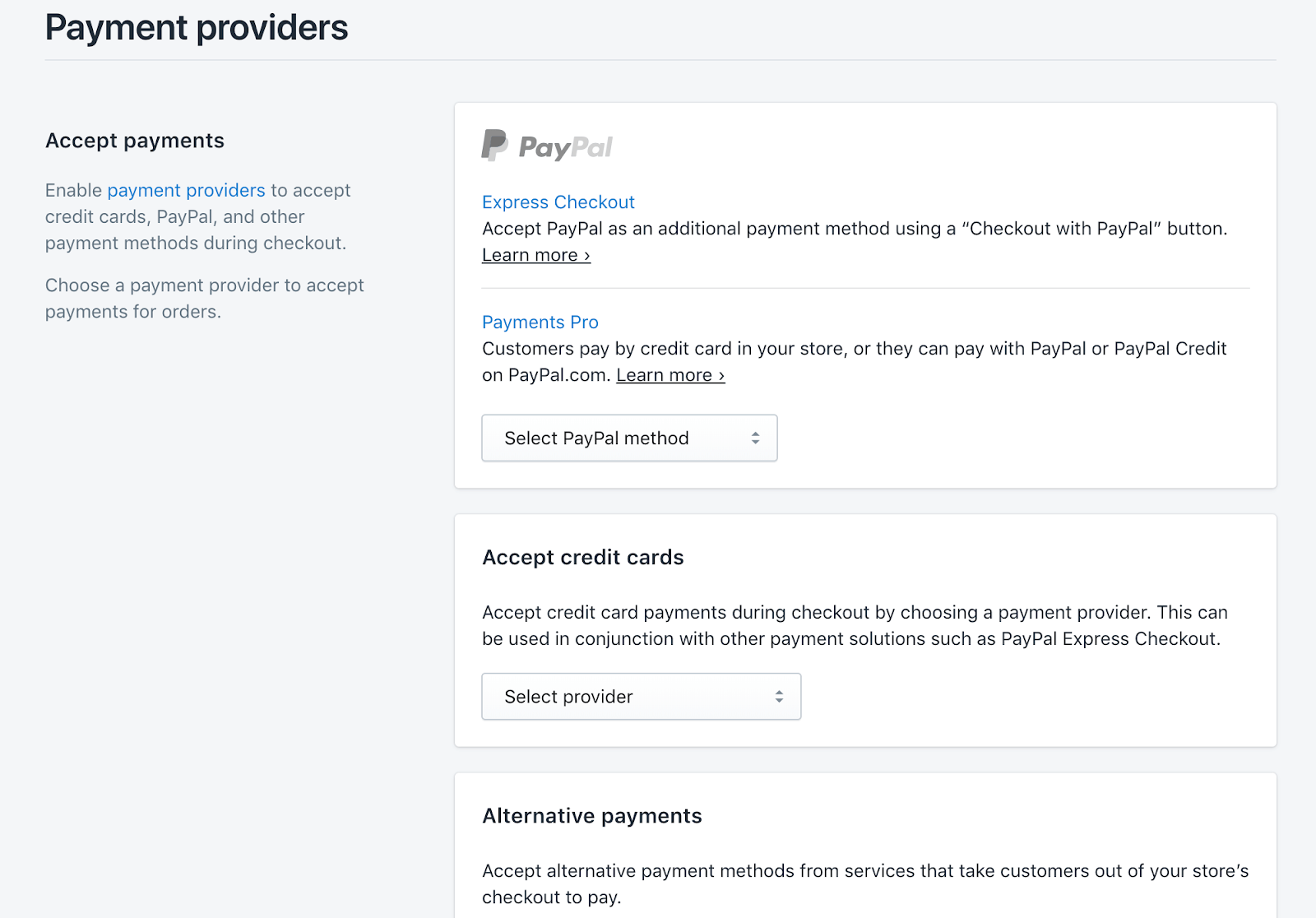Click the Express Checkout description text

pyautogui.click(x=854, y=229)
